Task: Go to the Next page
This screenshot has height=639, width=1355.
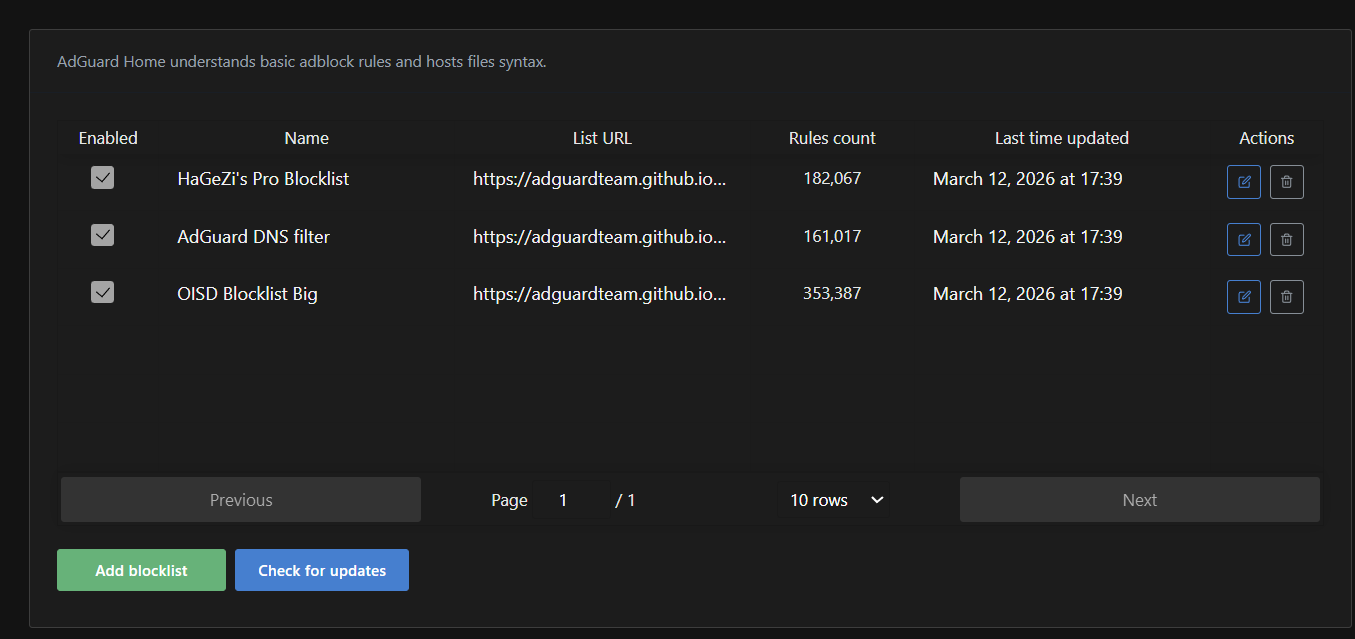Action: tap(1140, 500)
